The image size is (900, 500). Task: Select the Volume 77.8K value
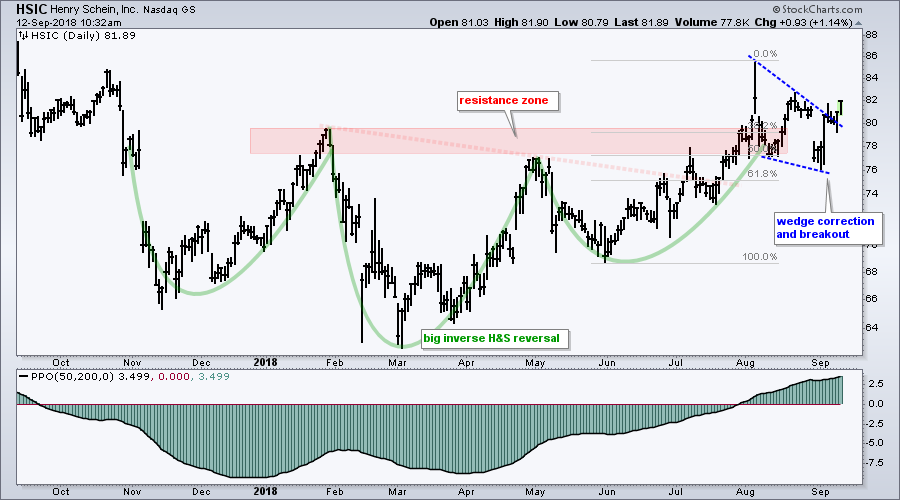click(x=712, y=23)
